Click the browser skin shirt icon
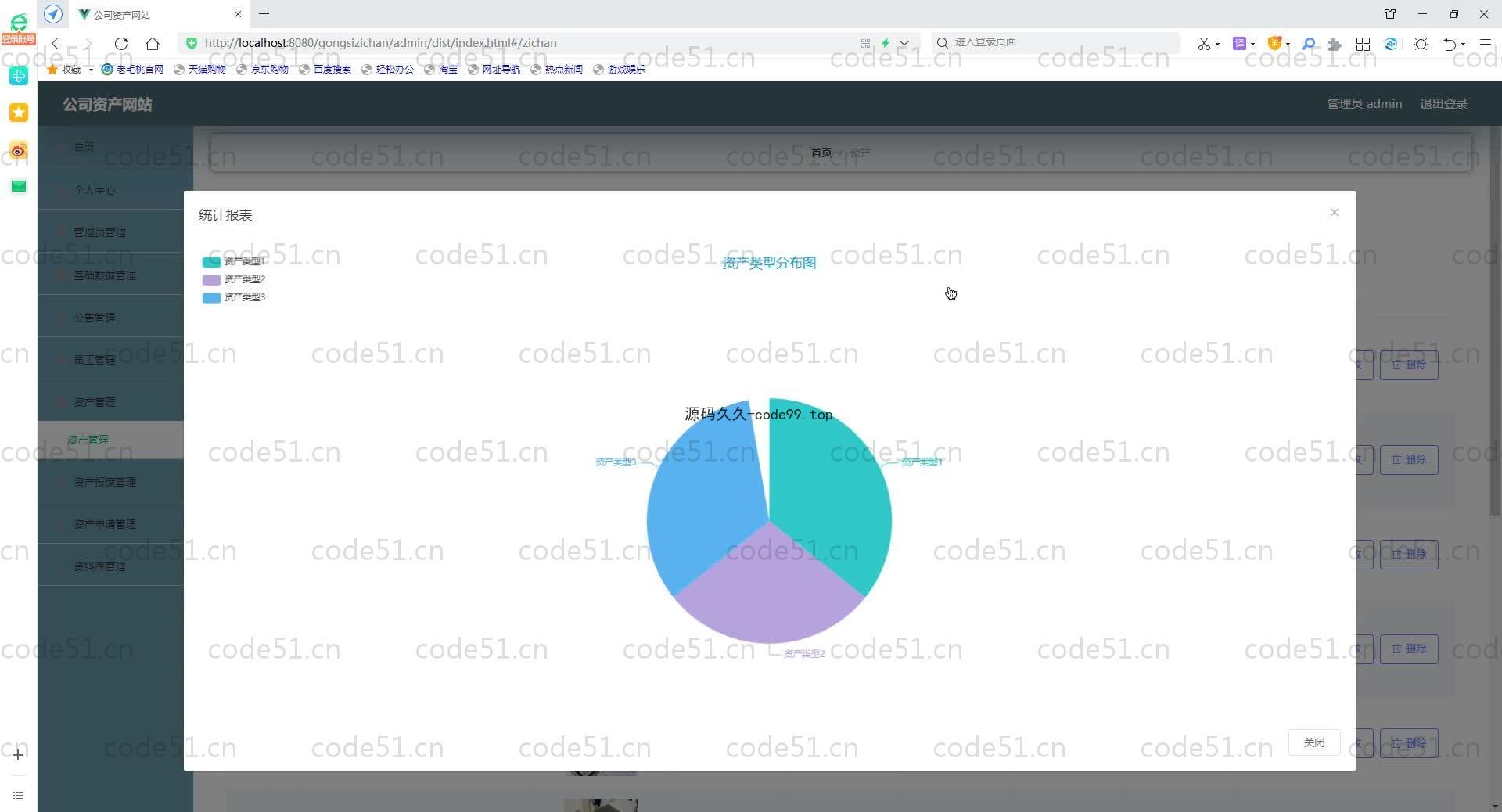1502x812 pixels. click(1390, 14)
